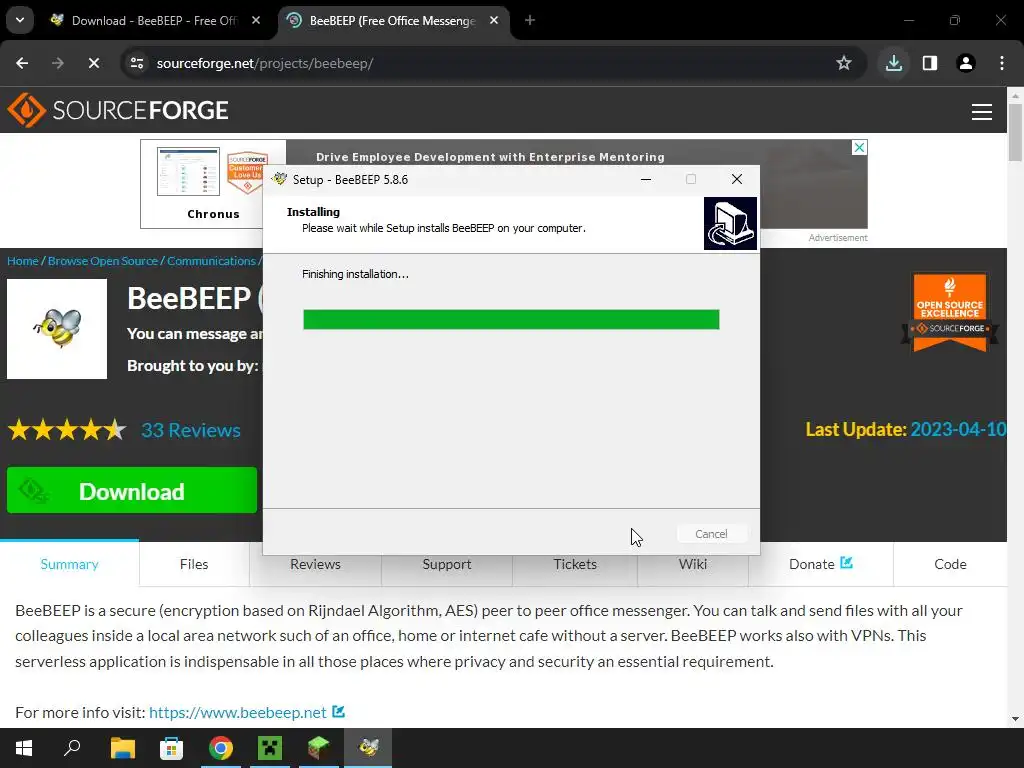Screen dimensions: 1024x768
Task: Open a new browser tab
Action: tap(530, 20)
